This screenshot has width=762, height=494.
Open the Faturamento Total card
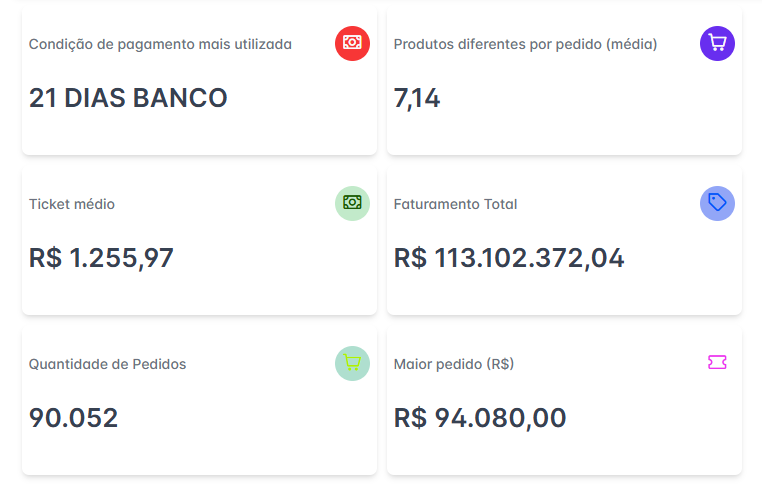564,242
